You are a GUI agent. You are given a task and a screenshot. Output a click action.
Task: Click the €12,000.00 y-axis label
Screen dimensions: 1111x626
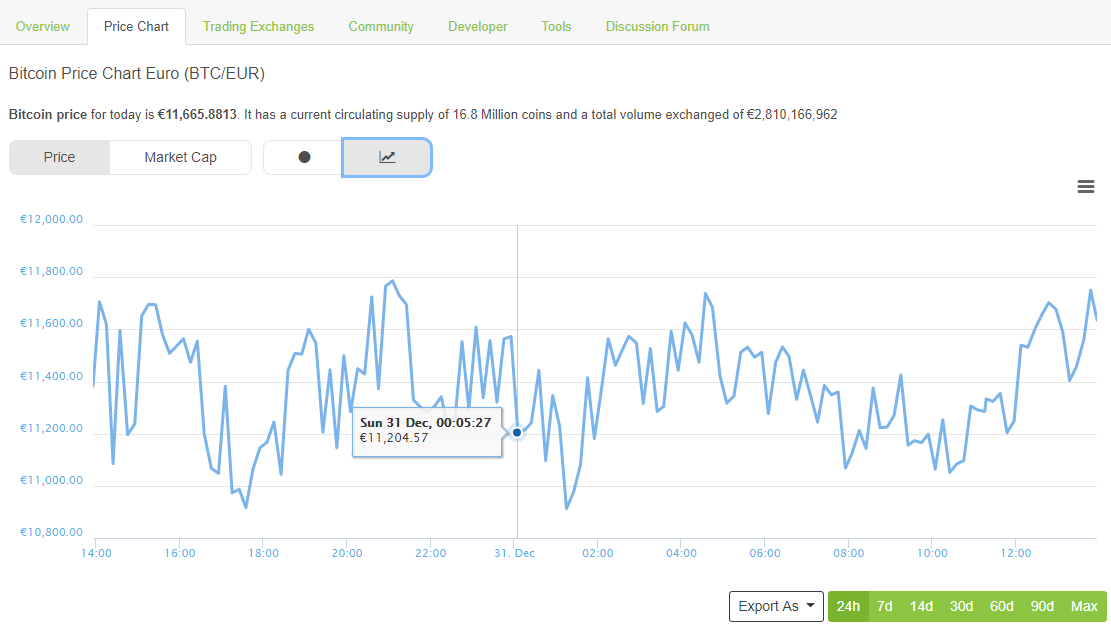tap(51, 219)
